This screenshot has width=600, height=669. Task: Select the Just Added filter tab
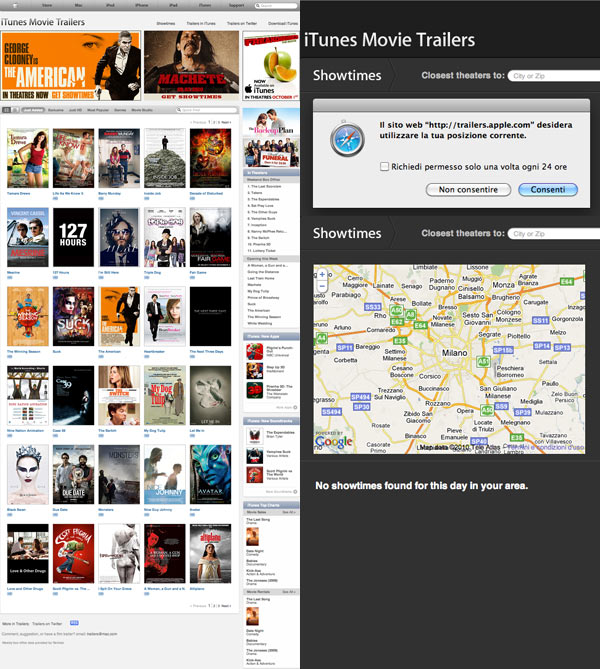pyautogui.click(x=33, y=109)
